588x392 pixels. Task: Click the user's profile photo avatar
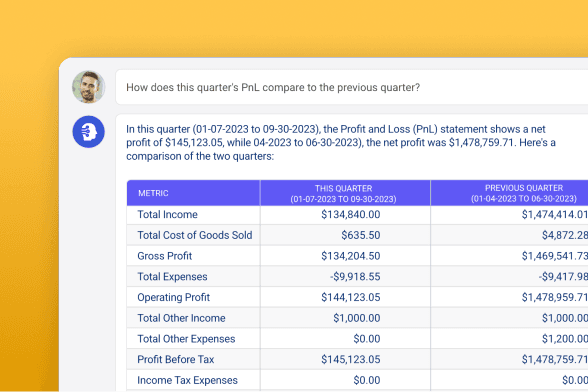(88, 87)
